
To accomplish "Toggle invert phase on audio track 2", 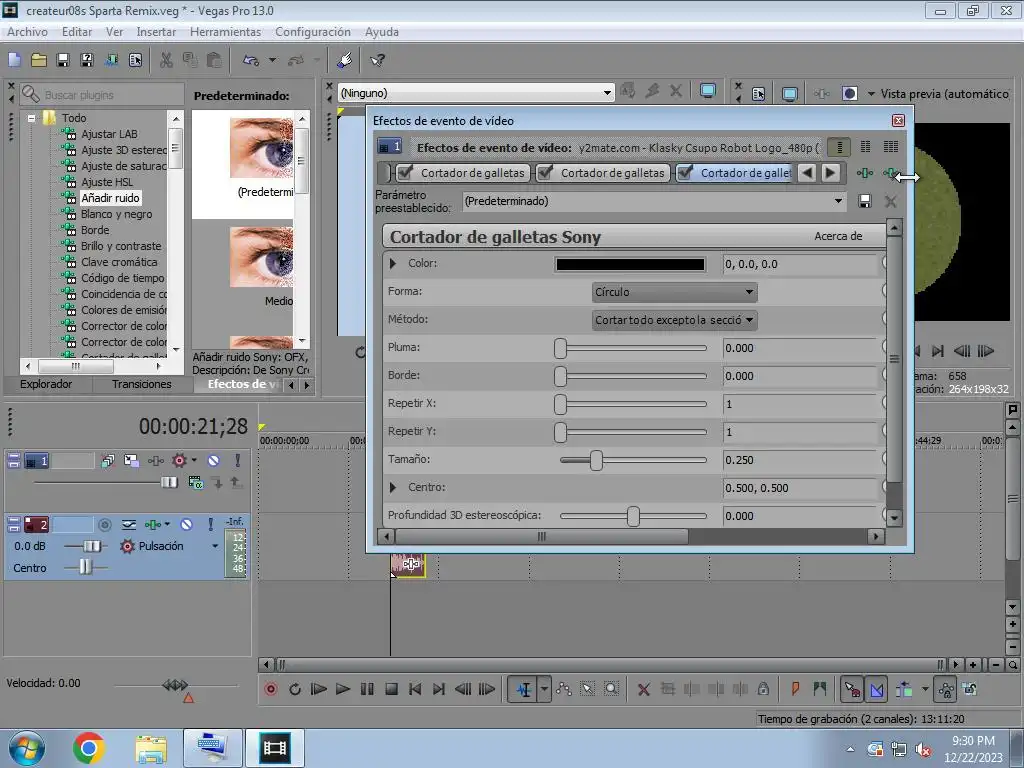I will (x=129, y=524).
